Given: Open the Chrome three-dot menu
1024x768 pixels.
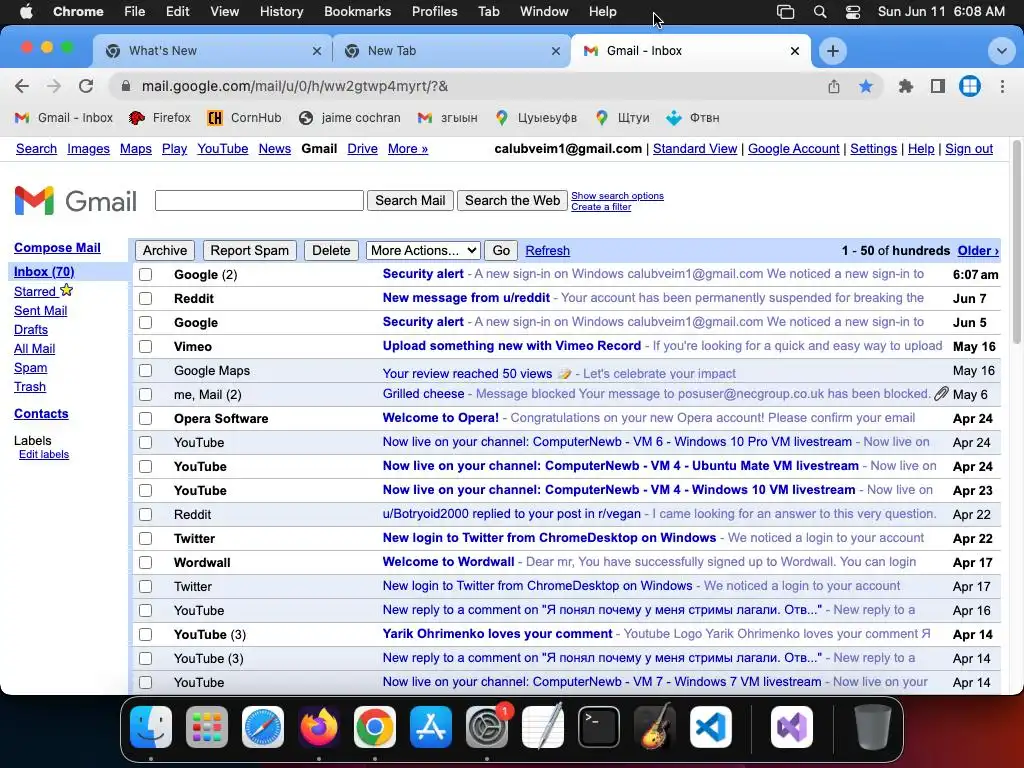Looking at the screenshot, I should [1002, 86].
